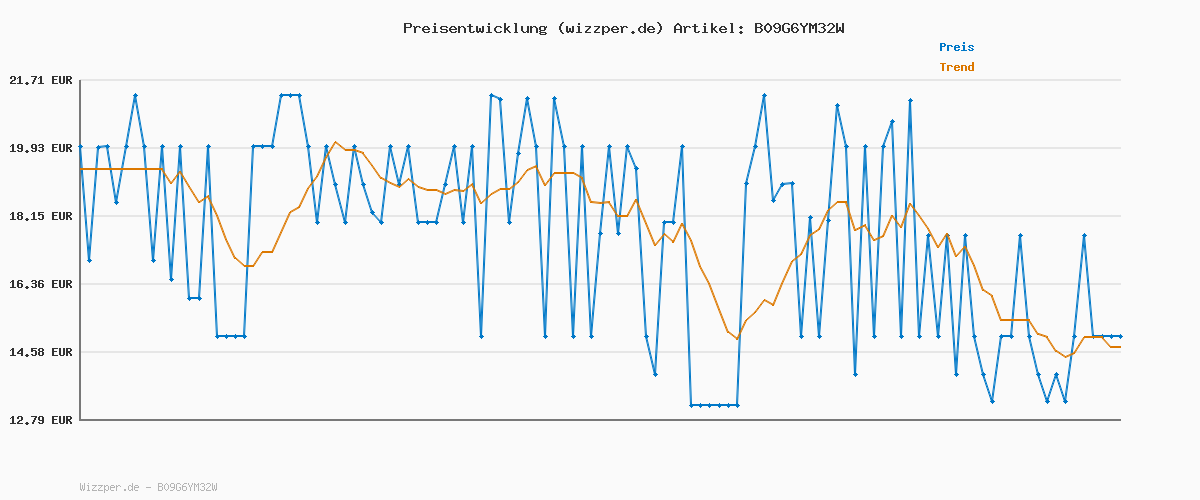Click the 'Preis' legend label

coord(956,47)
